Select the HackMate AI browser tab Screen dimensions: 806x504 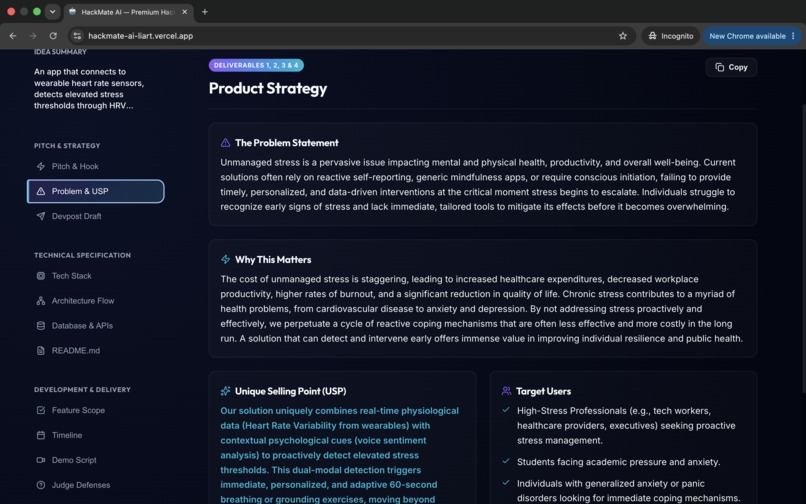(129, 12)
